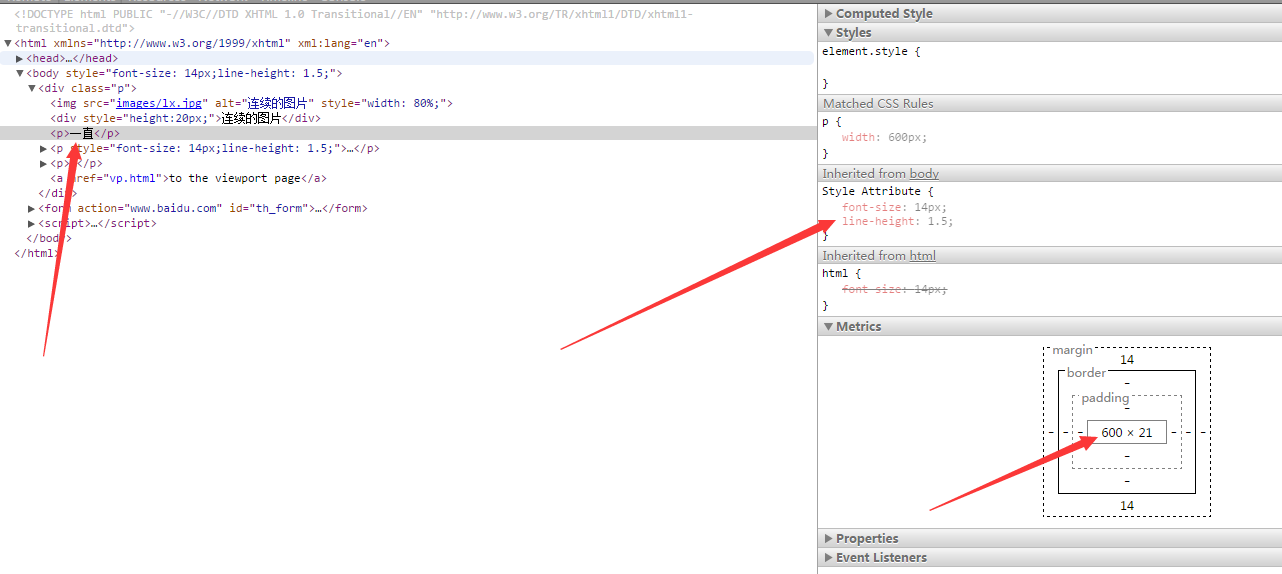
Task: Collapse the html root element
Action: click(x=8, y=44)
